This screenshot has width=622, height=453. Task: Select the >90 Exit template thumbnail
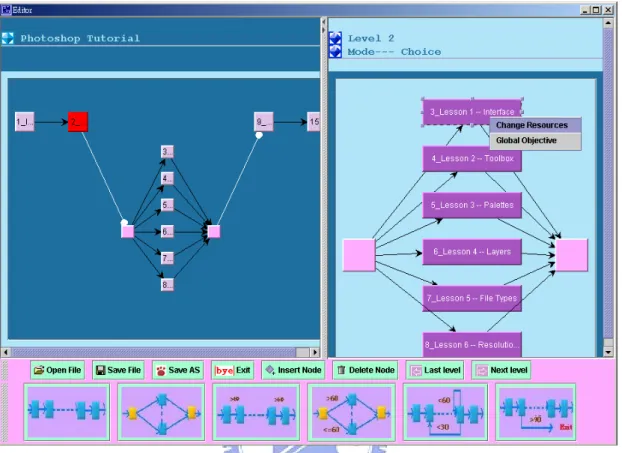coord(536,412)
